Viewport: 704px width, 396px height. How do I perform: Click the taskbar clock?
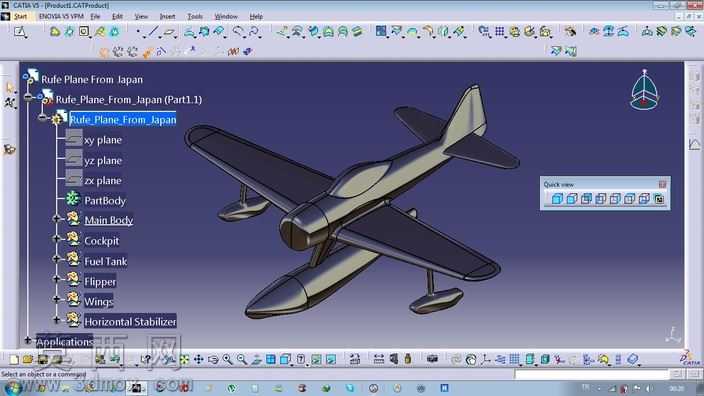677,388
